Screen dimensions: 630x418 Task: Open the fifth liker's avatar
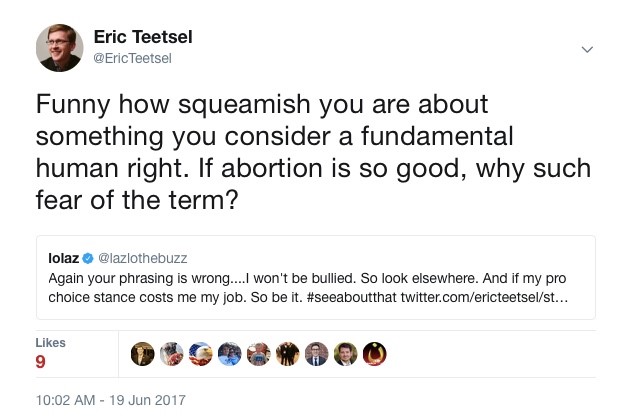(259, 354)
